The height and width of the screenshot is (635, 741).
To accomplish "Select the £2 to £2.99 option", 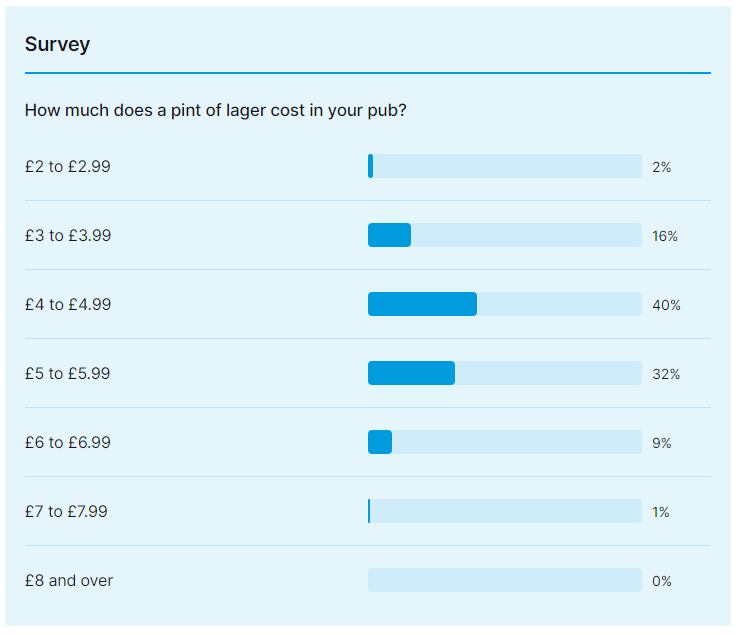I will (x=68, y=167).
